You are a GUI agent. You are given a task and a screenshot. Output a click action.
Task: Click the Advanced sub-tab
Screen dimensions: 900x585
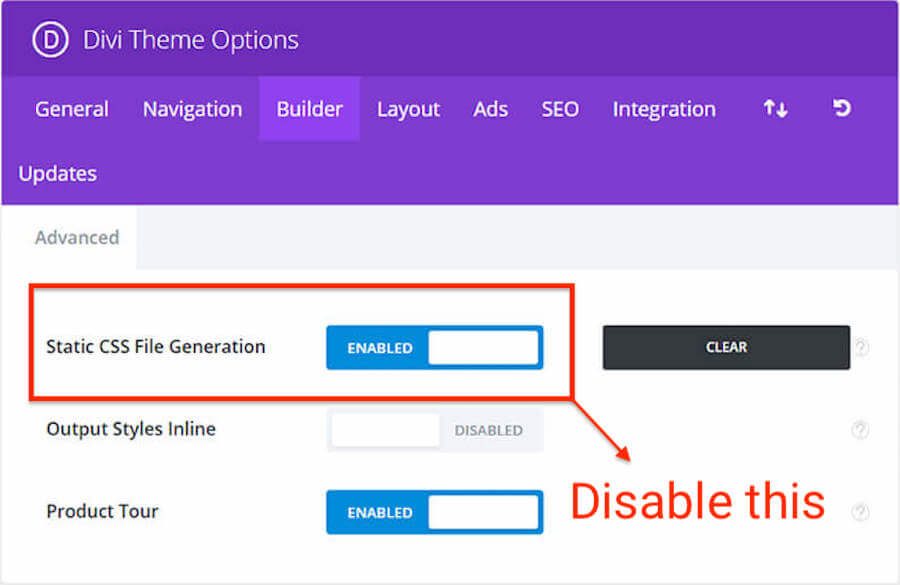pos(77,238)
